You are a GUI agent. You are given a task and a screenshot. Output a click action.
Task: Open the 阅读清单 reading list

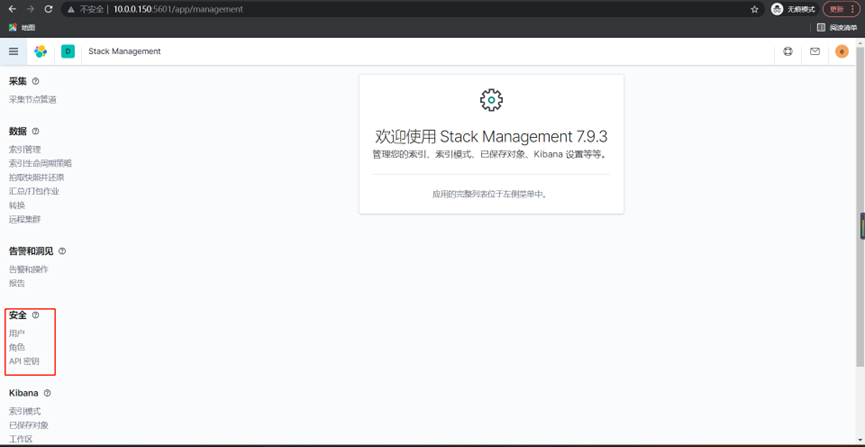click(837, 27)
